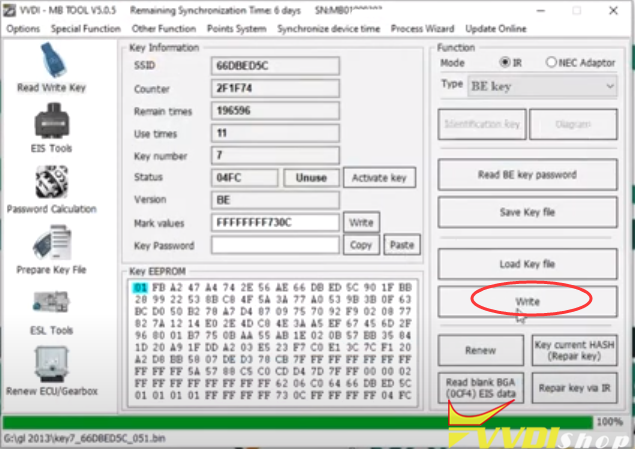Click the Read BE key password button
Image resolution: width=635 pixels, height=449 pixels.
(527, 174)
